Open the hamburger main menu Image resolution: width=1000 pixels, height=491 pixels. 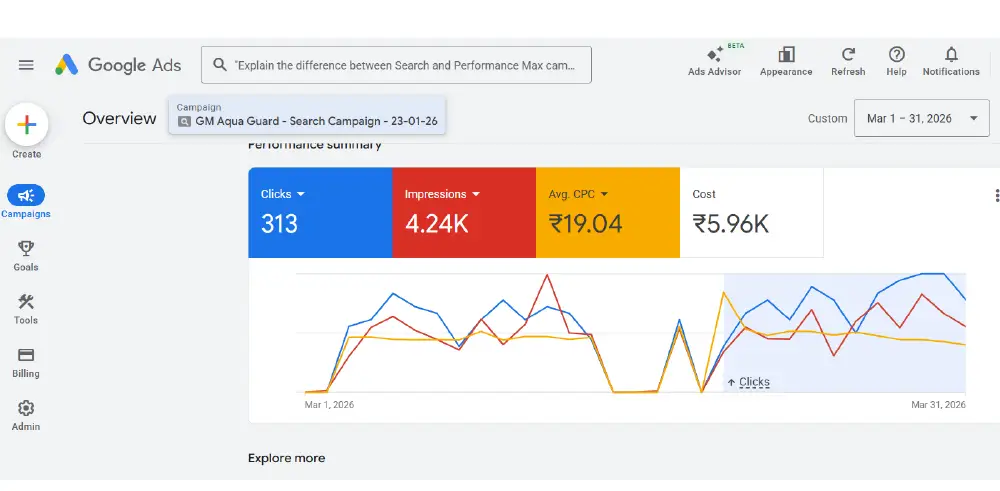[x=26, y=65]
